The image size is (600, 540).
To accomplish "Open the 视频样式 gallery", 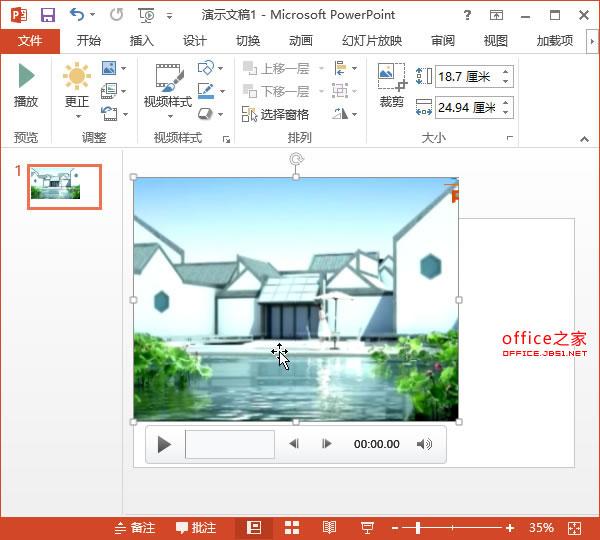I will pyautogui.click(x=168, y=90).
